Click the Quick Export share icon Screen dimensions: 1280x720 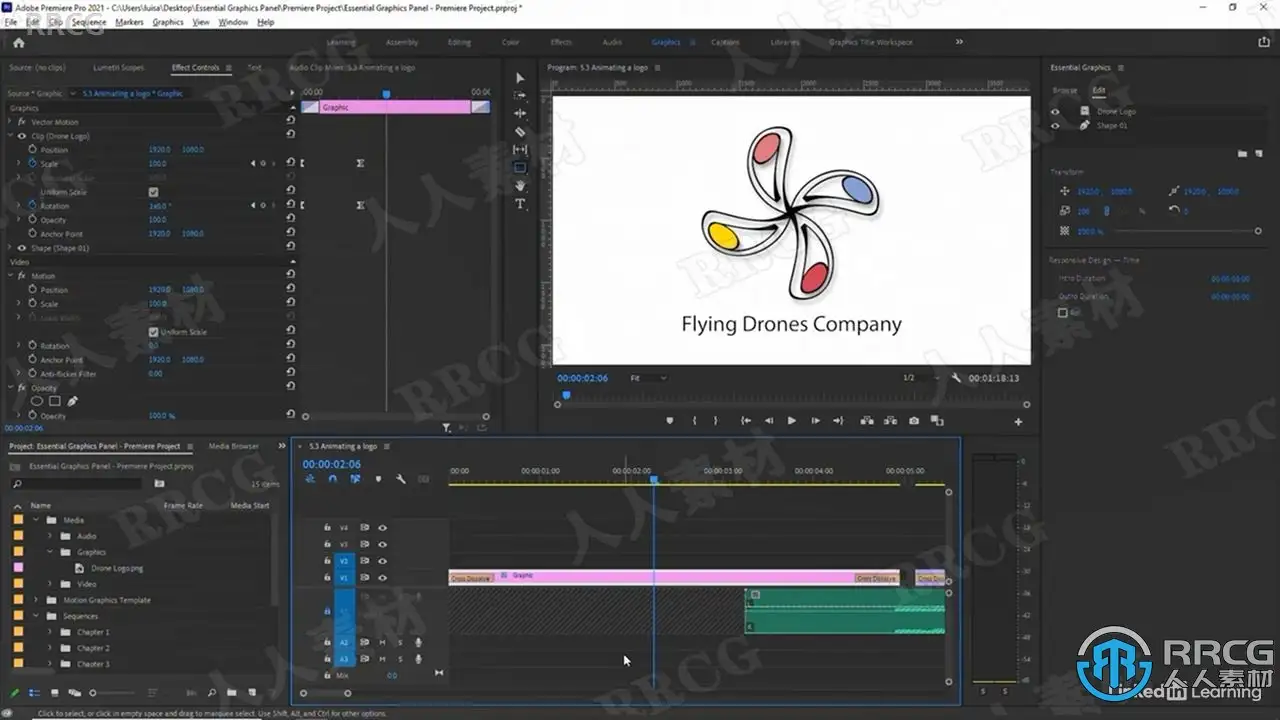[1263, 43]
